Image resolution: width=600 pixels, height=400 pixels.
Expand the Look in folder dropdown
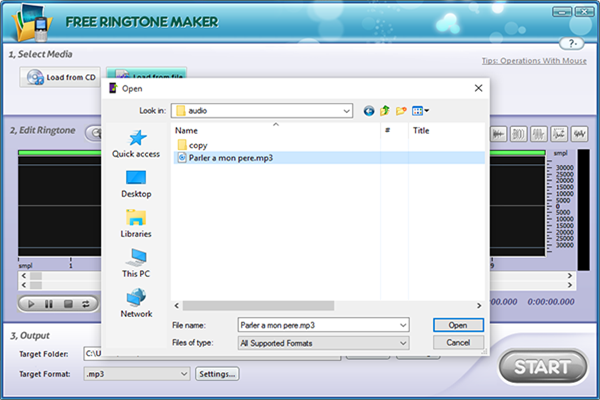pos(346,111)
